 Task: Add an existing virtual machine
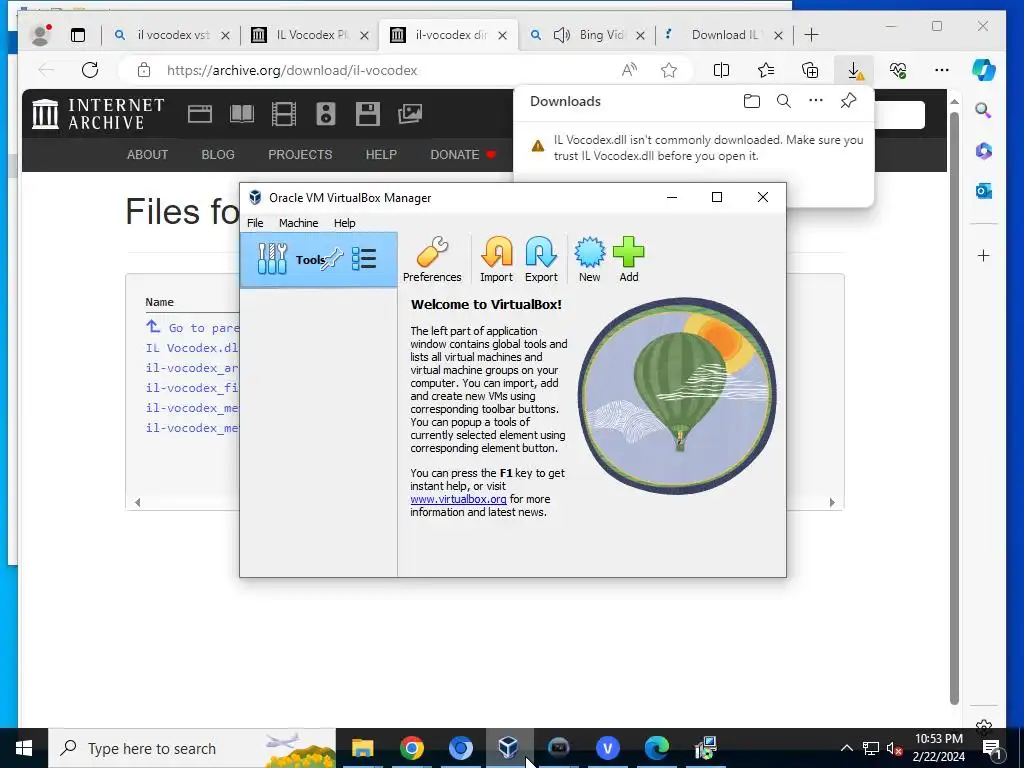[628, 259]
